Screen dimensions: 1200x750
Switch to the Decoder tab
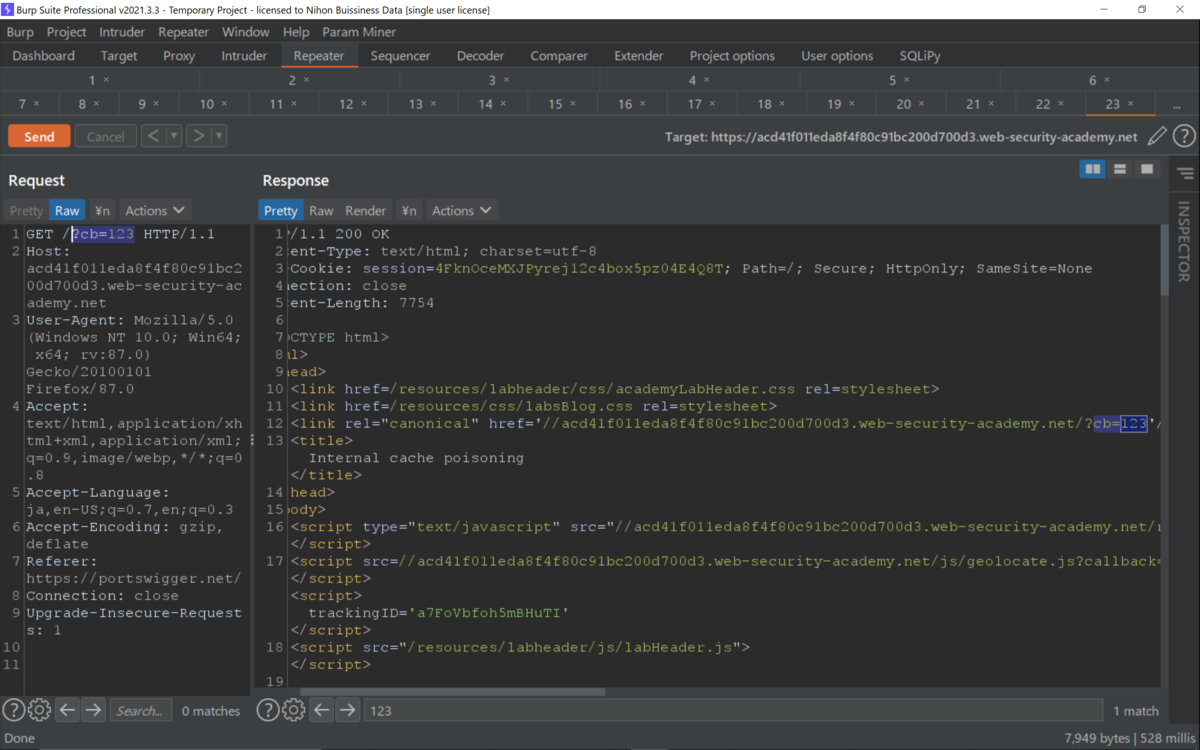[481, 56]
